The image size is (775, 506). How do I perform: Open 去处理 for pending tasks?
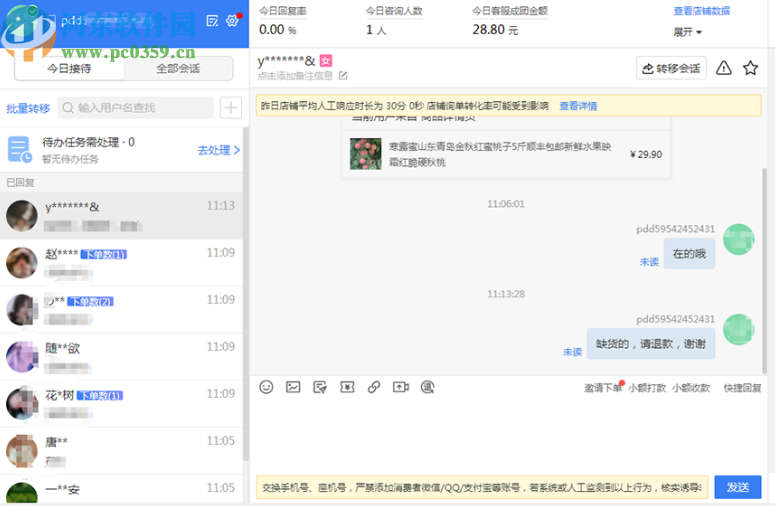[x=218, y=150]
